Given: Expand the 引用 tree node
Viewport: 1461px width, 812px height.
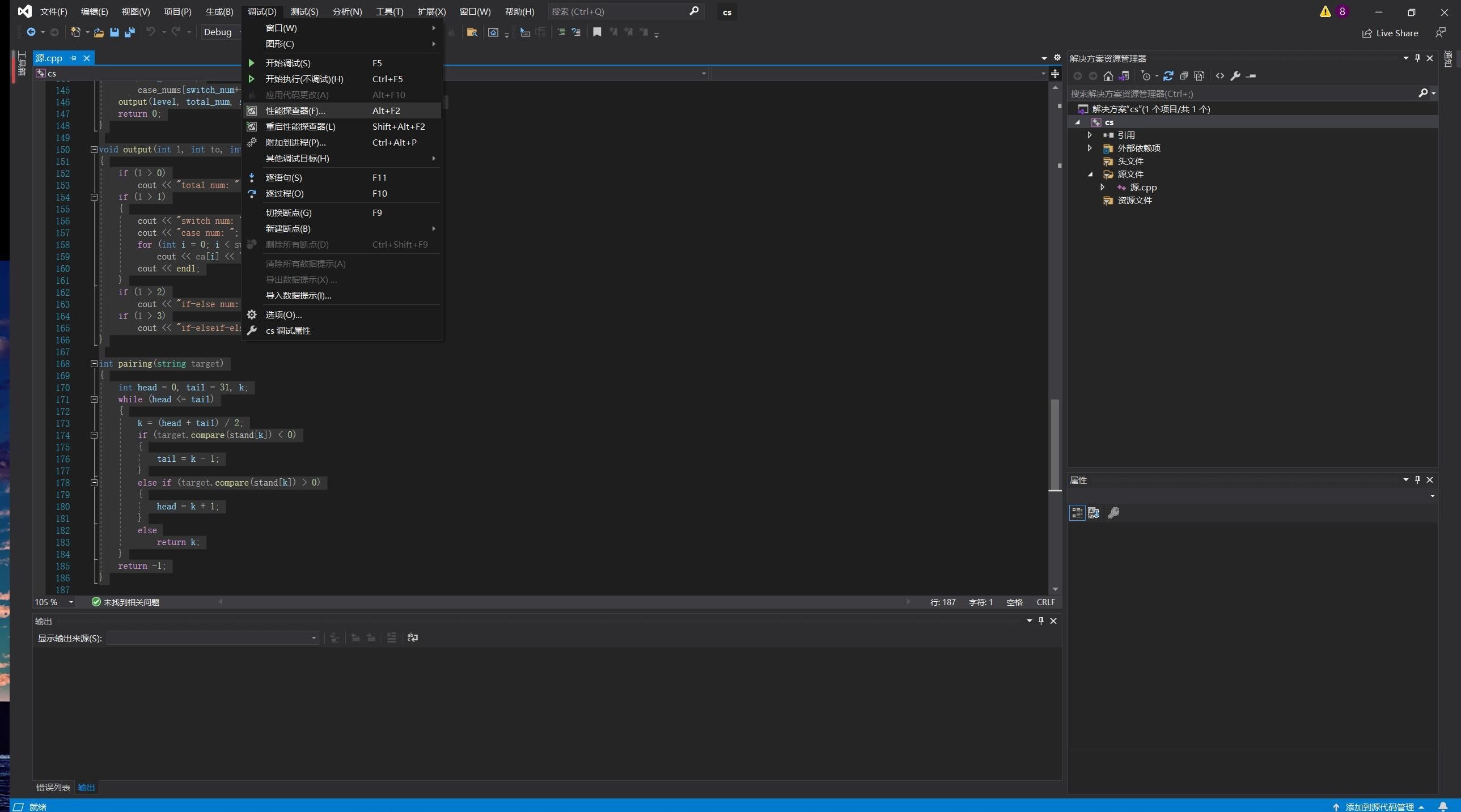Looking at the screenshot, I should tap(1090, 135).
